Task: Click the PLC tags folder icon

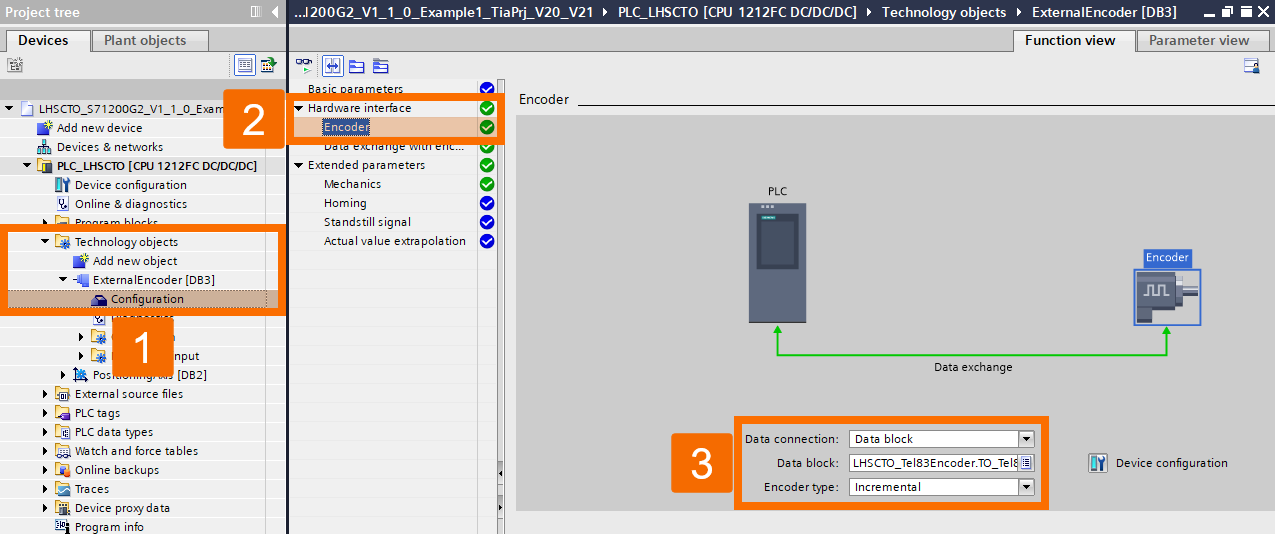Action: pyautogui.click(x=63, y=413)
